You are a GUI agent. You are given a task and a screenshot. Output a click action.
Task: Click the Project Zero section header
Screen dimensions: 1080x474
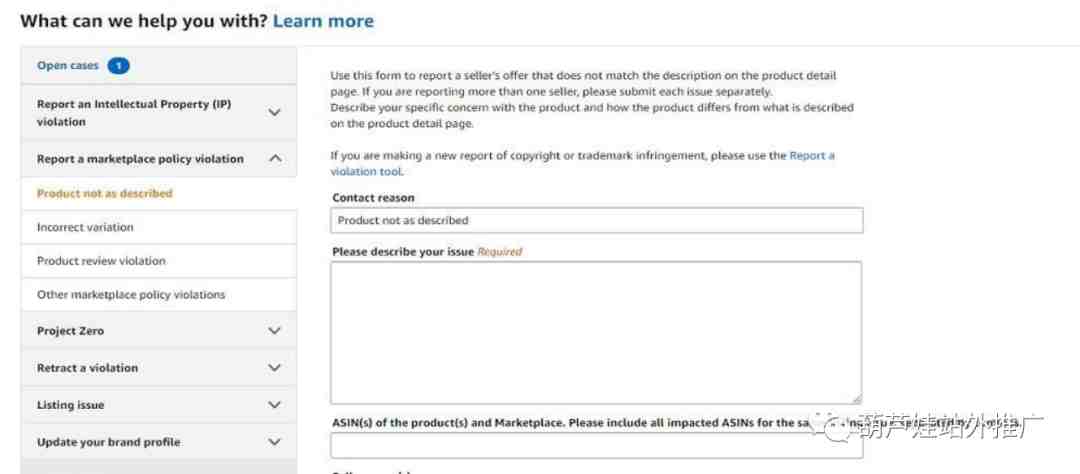click(x=159, y=331)
